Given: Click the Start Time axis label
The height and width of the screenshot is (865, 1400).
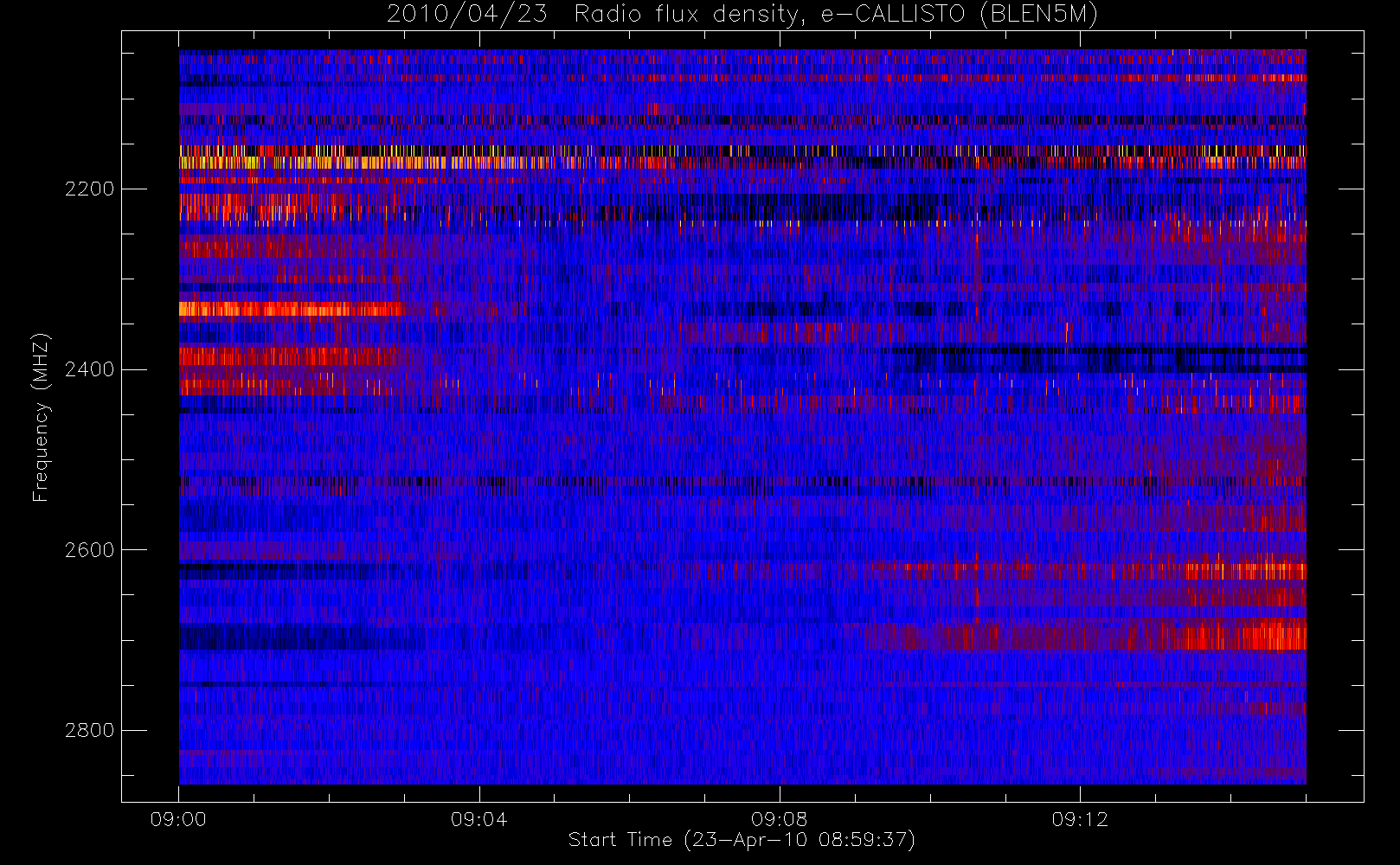Looking at the screenshot, I should pyautogui.click(x=742, y=840).
